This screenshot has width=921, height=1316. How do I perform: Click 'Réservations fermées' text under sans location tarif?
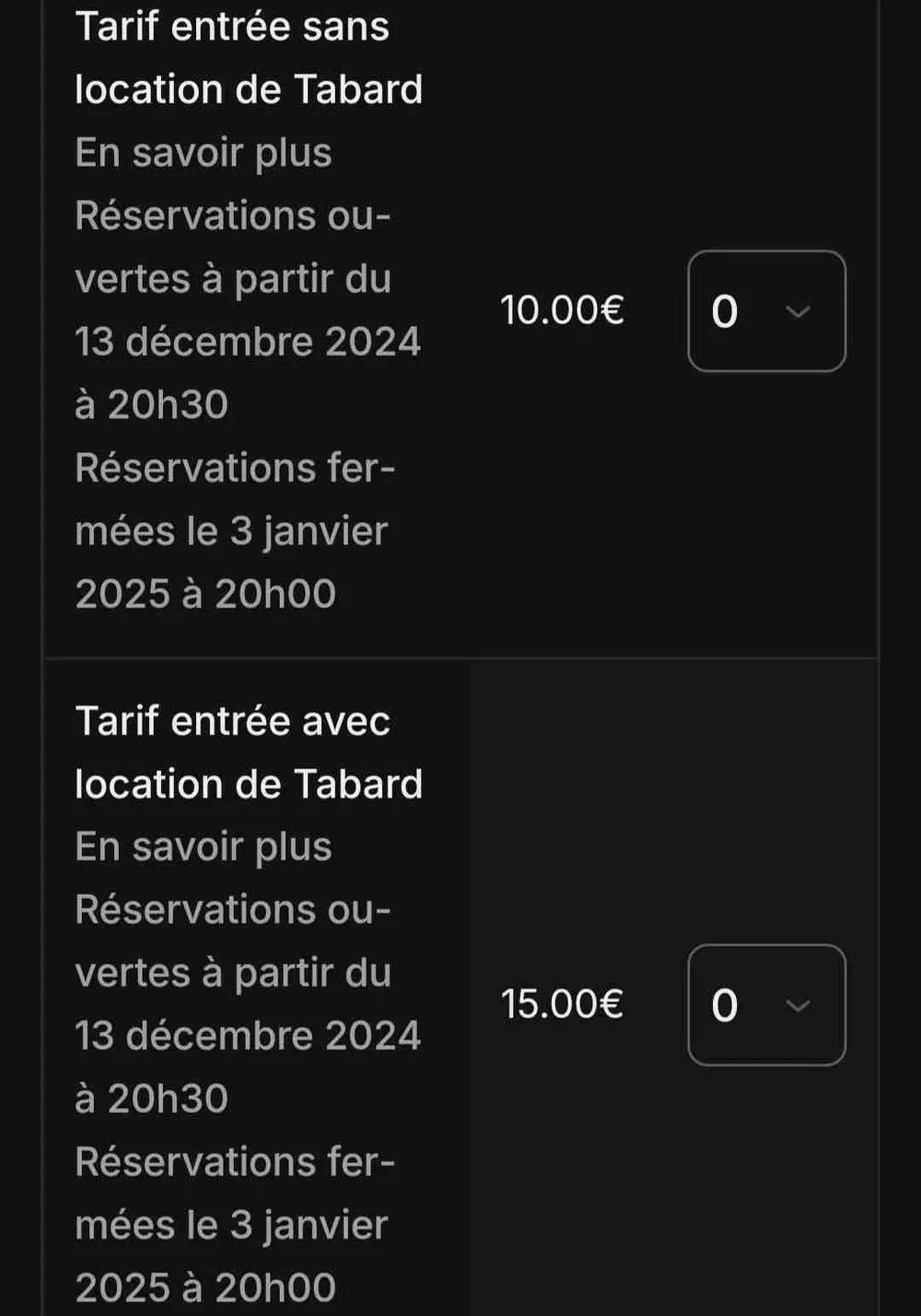point(235,469)
